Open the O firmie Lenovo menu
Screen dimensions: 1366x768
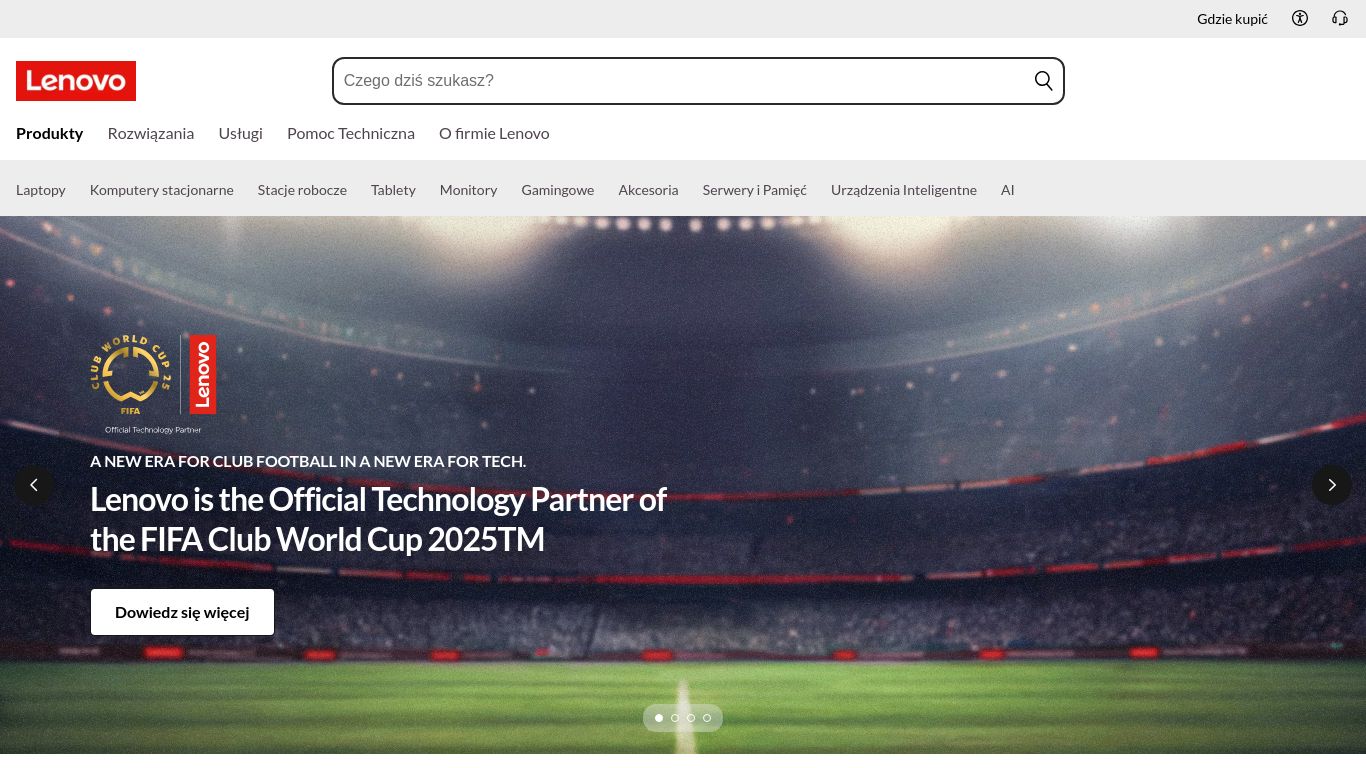click(x=494, y=133)
